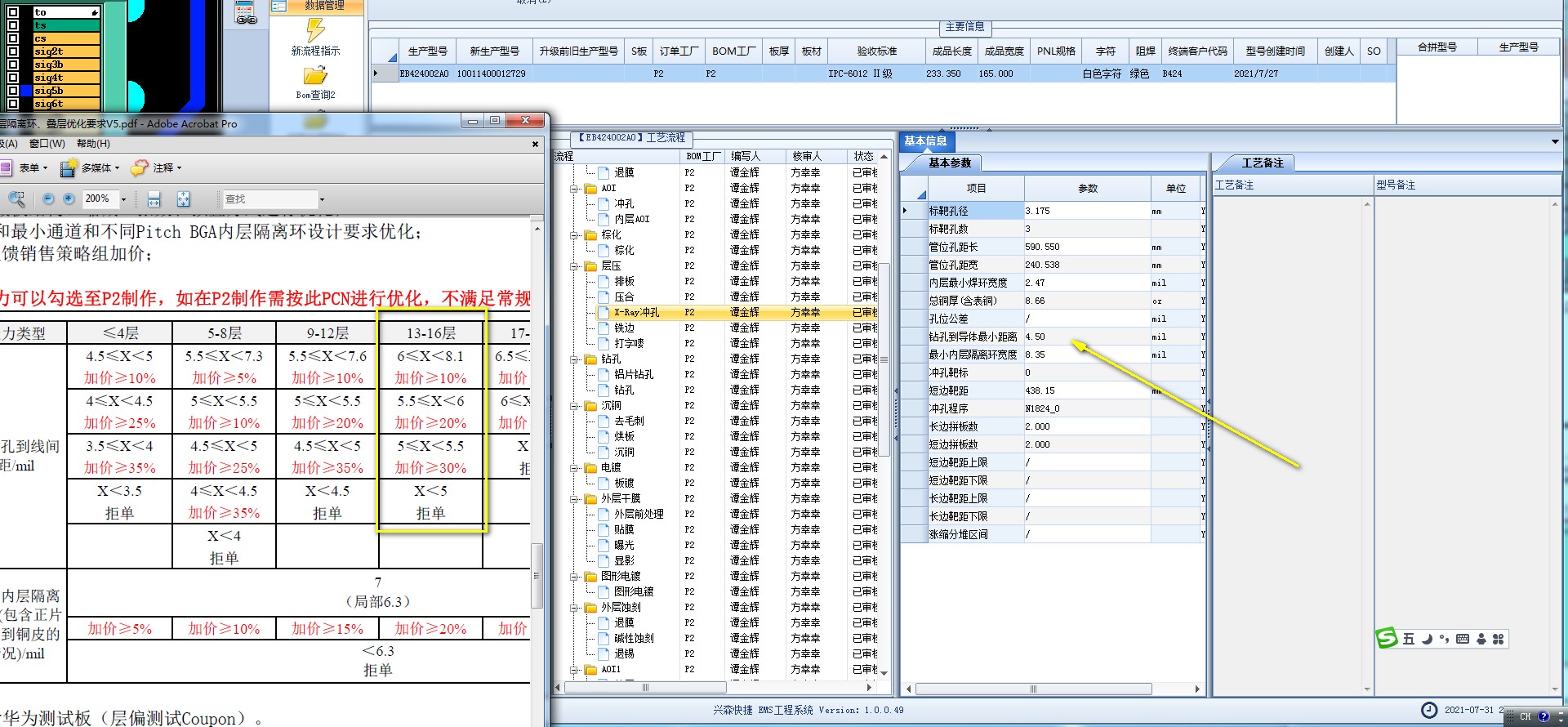Collapse the 层压 folder node
The width and height of the screenshot is (1568, 727).
575,265
